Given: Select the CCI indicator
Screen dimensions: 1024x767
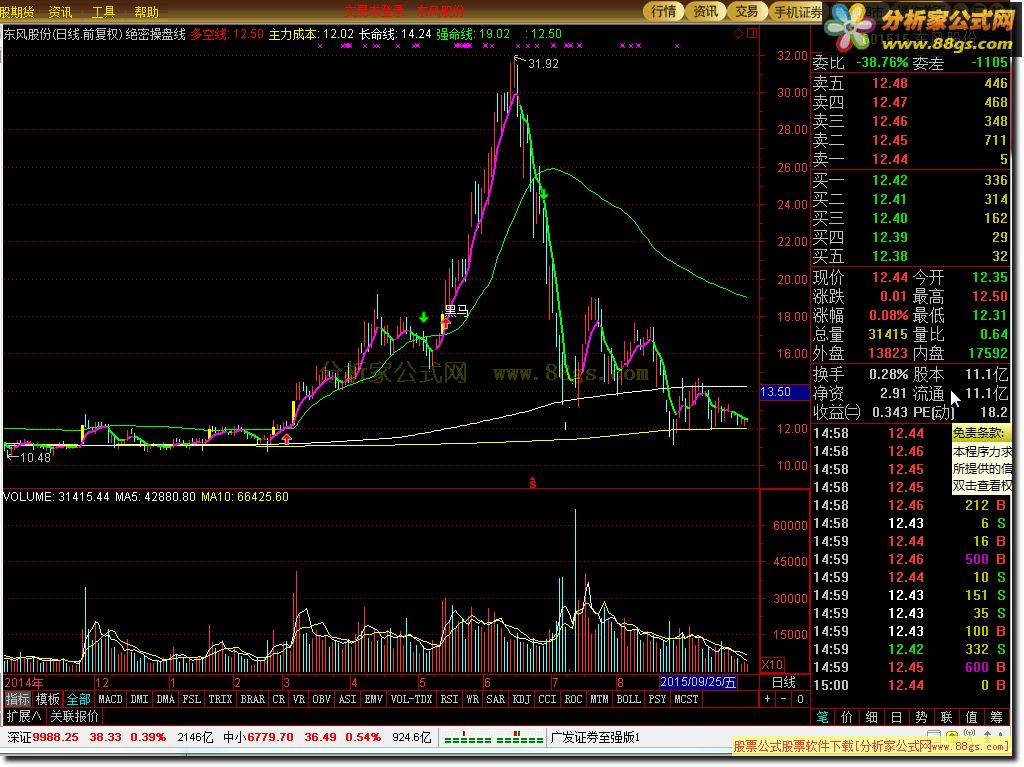Looking at the screenshot, I should coord(547,699).
